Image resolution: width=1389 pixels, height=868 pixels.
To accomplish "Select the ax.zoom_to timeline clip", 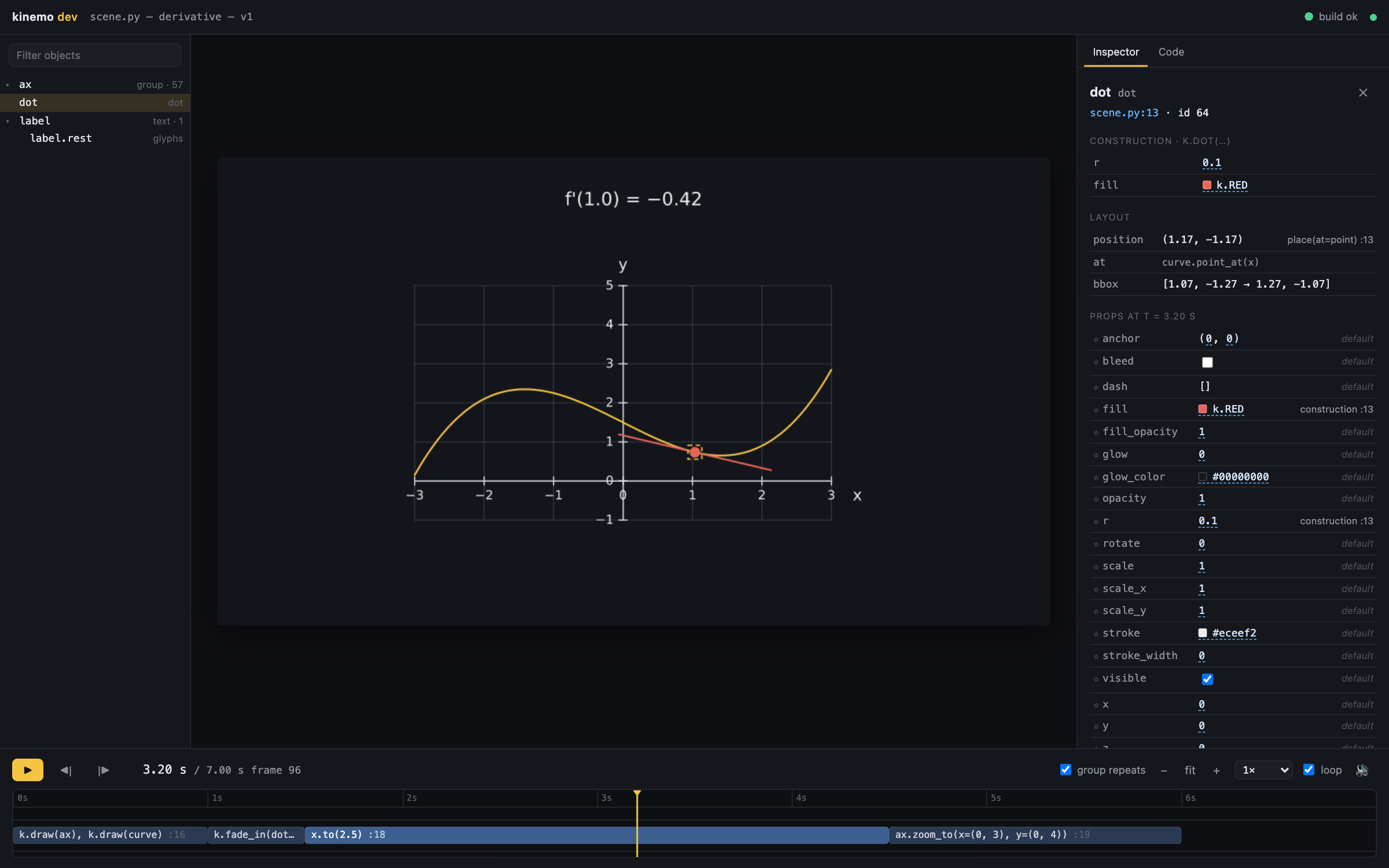I will 1035,835.
